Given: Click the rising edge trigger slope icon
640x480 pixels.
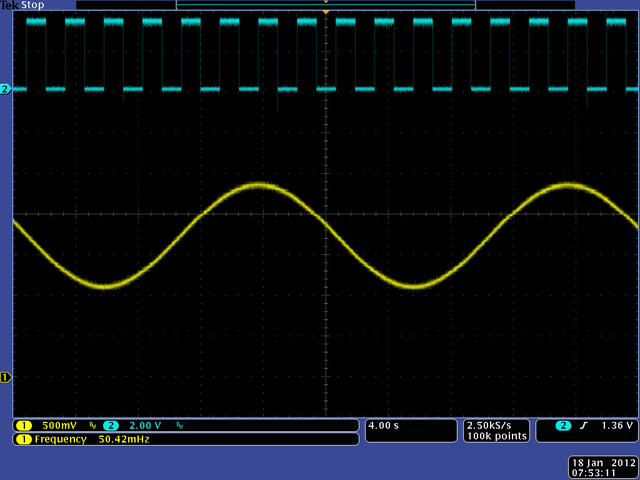Looking at the screenshot, I should coord(583,426).
